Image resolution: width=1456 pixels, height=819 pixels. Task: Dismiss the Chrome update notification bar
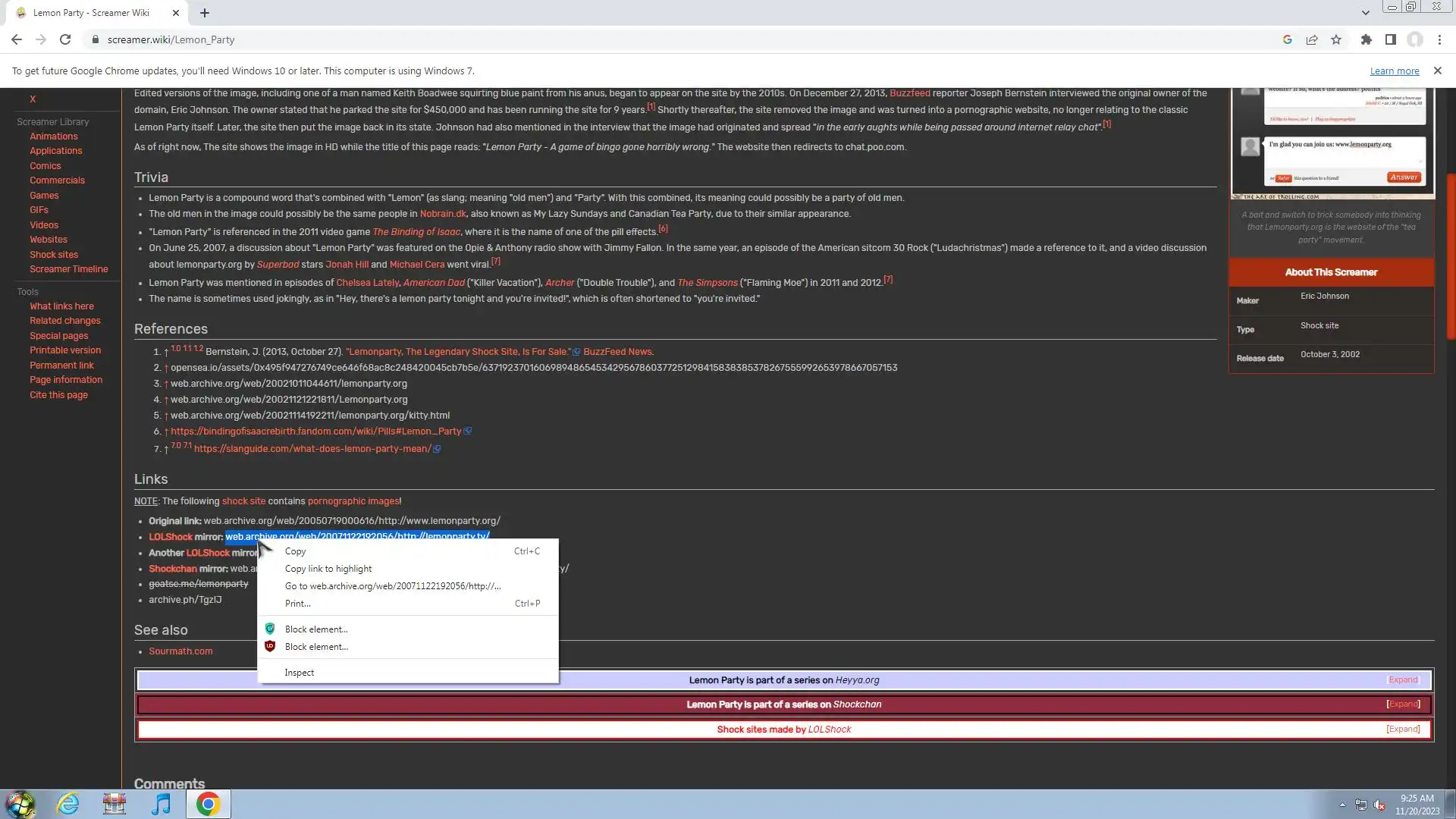(x=1437, y=71)
